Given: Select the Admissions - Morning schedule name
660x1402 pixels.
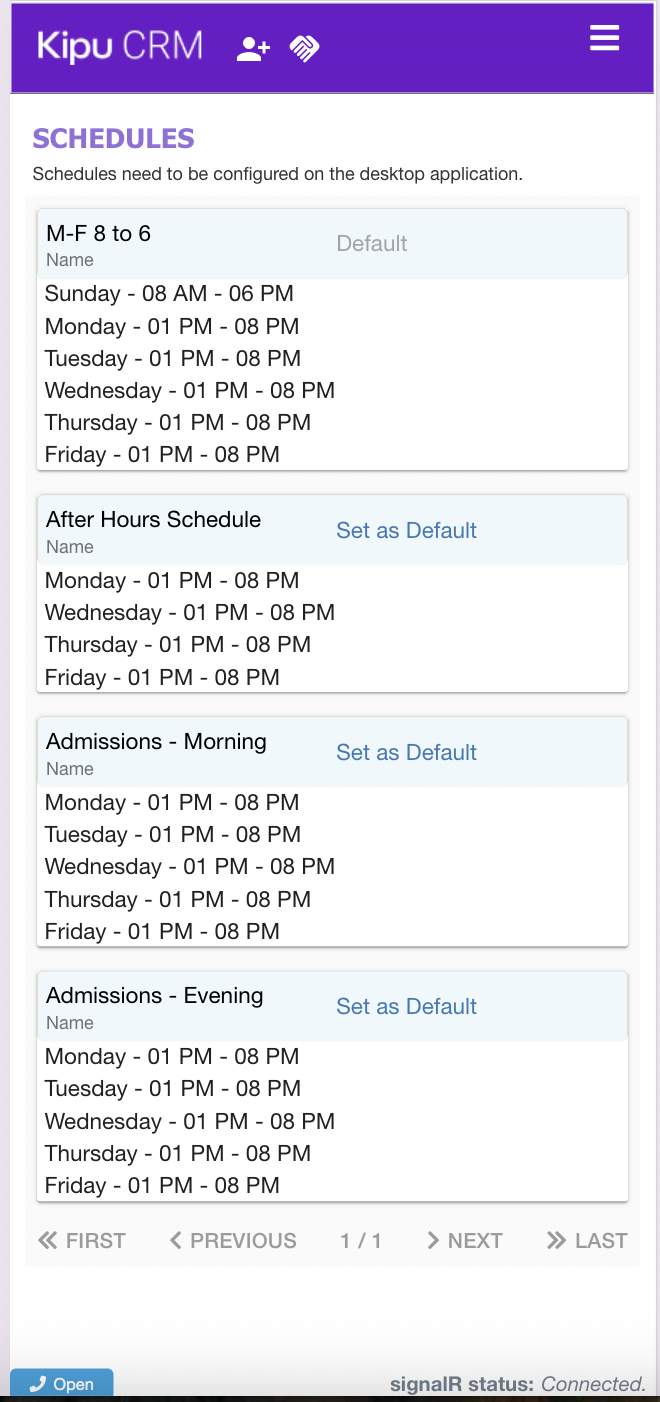Looking at the screenshot, I should pos(156,742).
